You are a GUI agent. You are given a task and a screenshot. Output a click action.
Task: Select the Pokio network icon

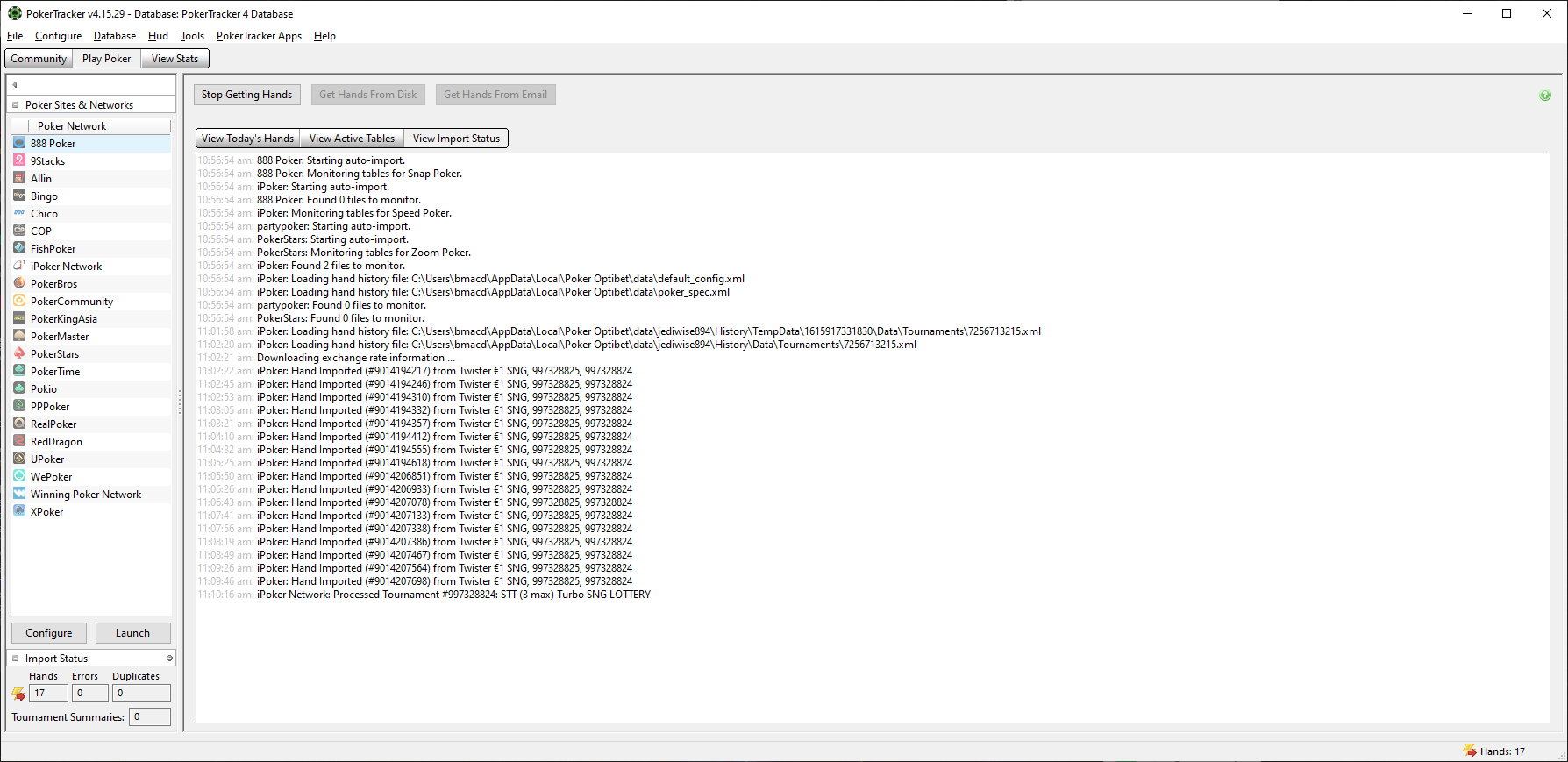pyautogui.click(x=19, y=388)
